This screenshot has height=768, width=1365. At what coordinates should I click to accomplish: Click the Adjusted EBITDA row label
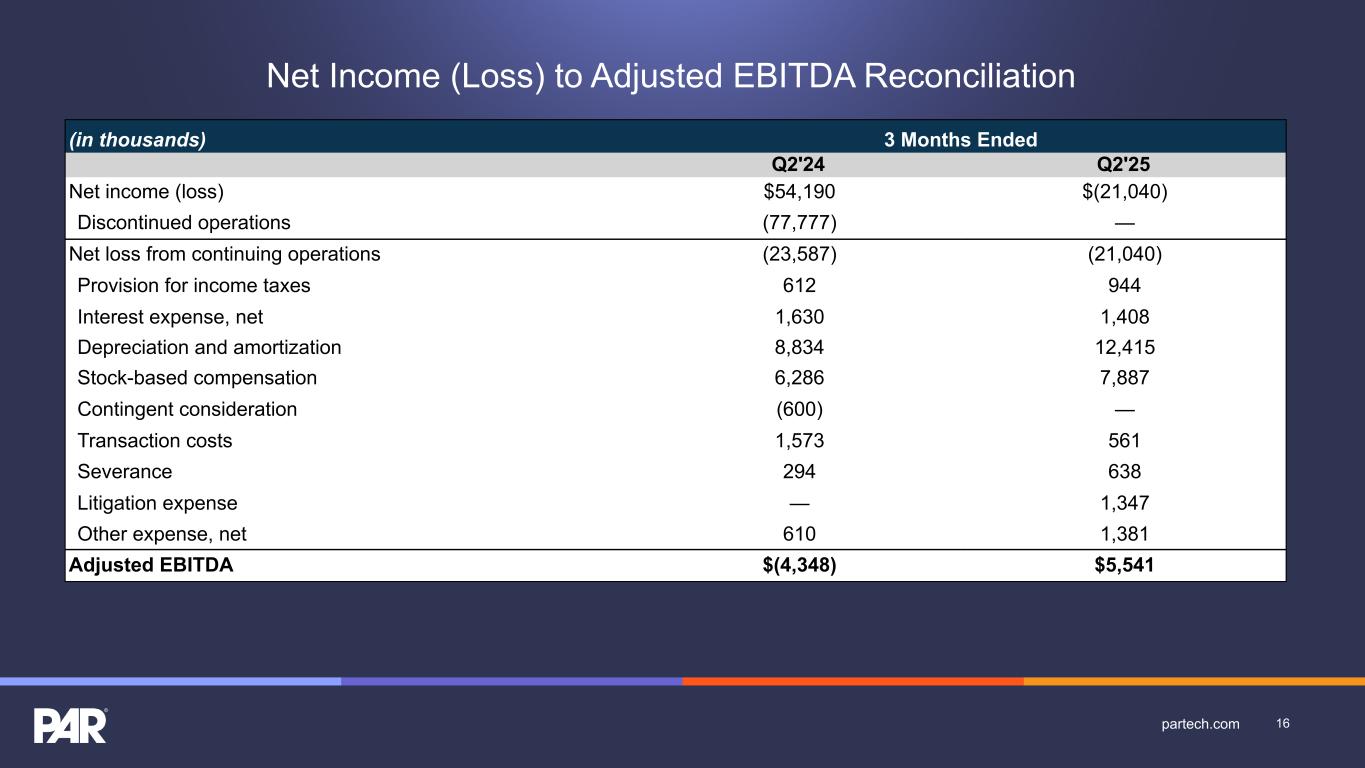(x=150, y=565)
